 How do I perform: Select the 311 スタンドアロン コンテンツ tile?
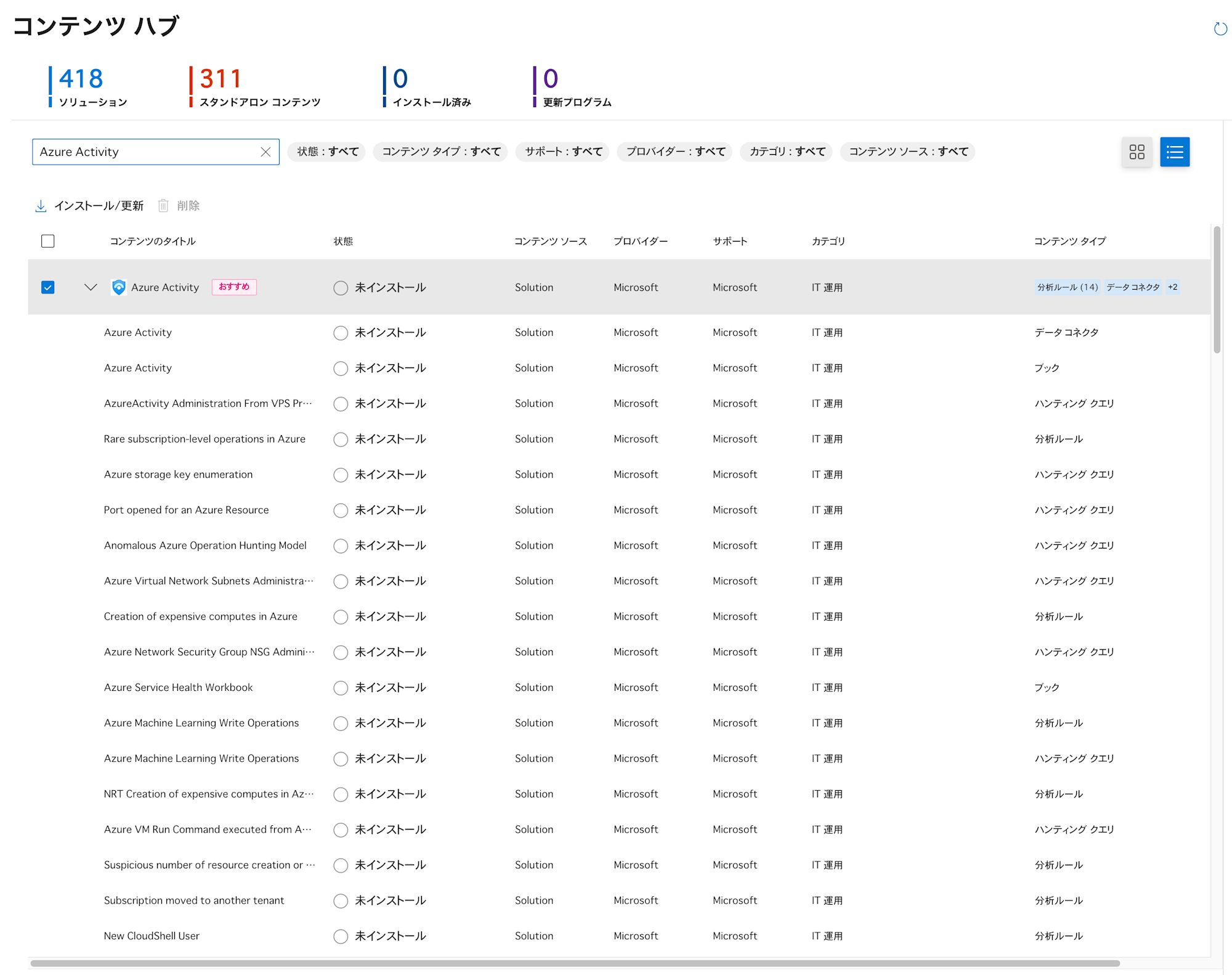click(255, 86)
